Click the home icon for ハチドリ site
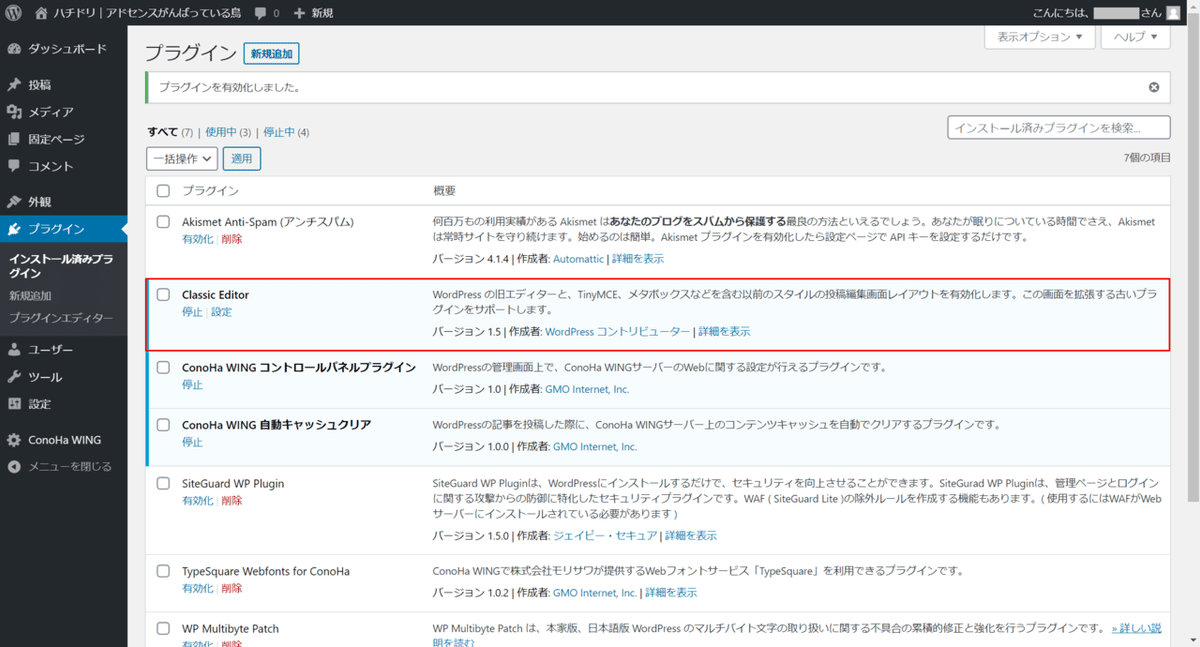 41,13
